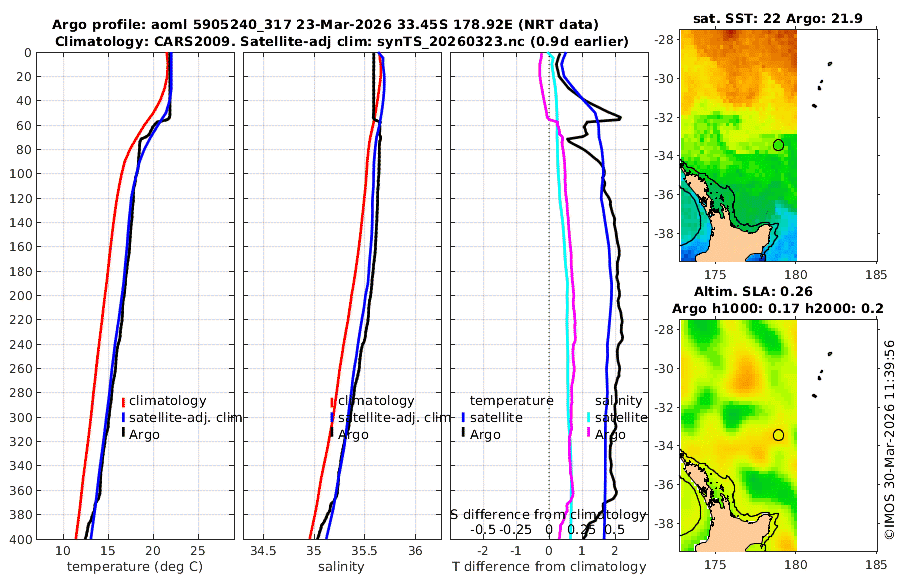Click the 'sat. SST: 22 Argo: 21.9' heading
The image size is (900, 580).
(x=778, y=18)
